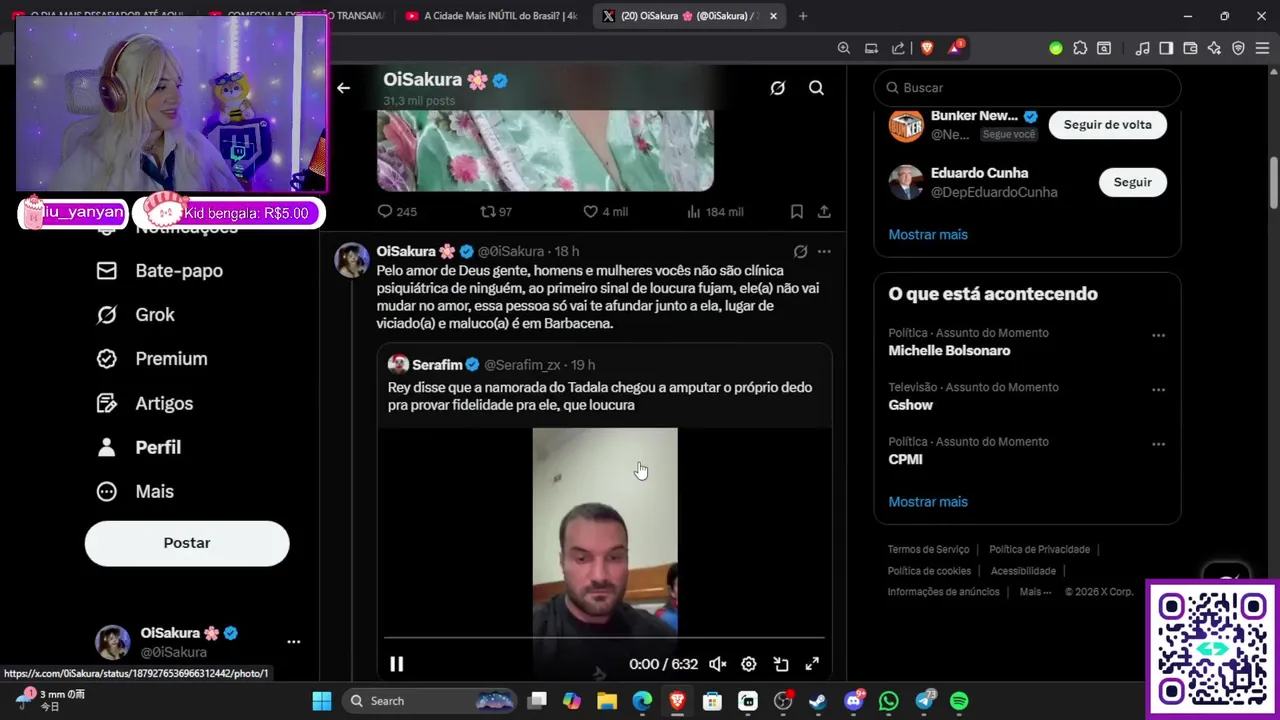Search posts with the profile header magnifier
The height and width of the screenshot is (720, 1280).
tap(816, 88)
